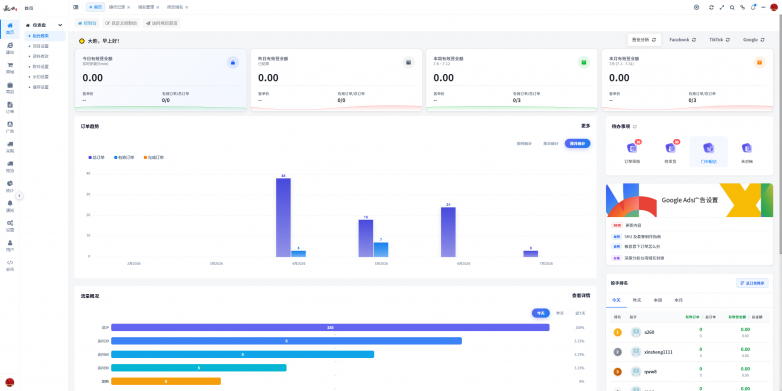This screenshot has height=391, width=782.
Task: Open the browser globe site-building icon in the left rail
Action: (10, 45)
